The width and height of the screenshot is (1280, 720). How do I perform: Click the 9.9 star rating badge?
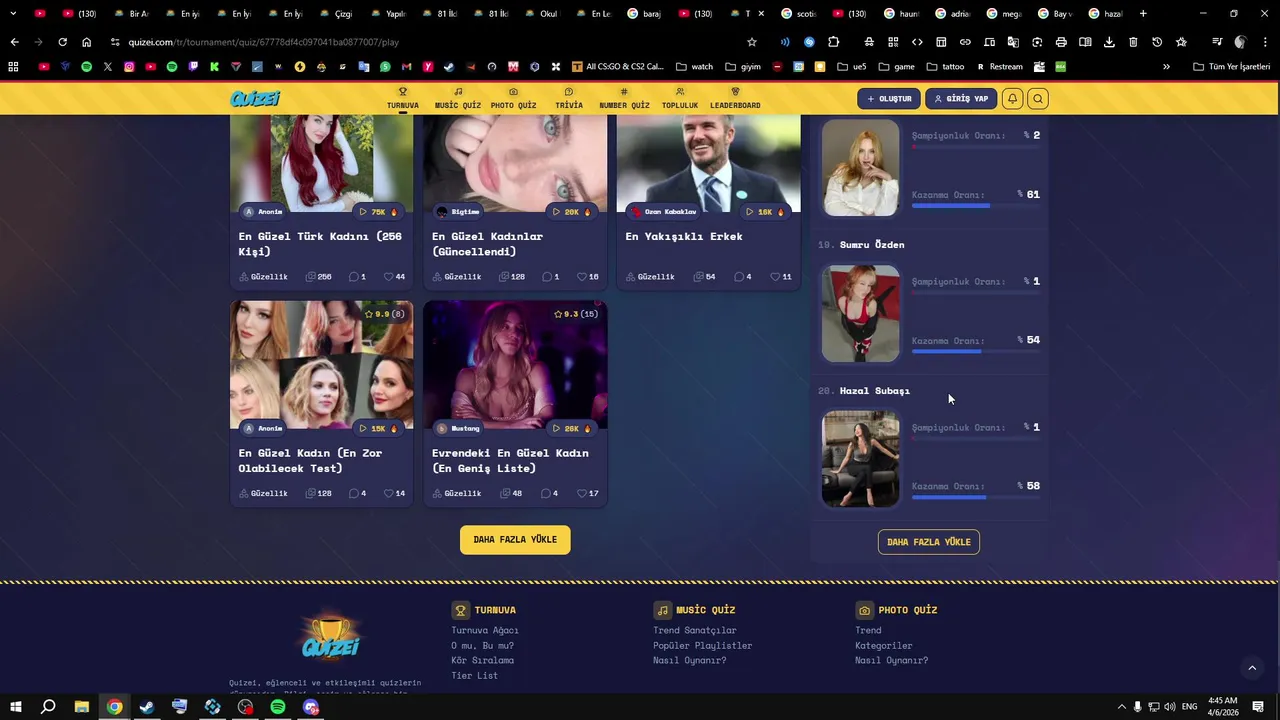(x=384, y=314)
